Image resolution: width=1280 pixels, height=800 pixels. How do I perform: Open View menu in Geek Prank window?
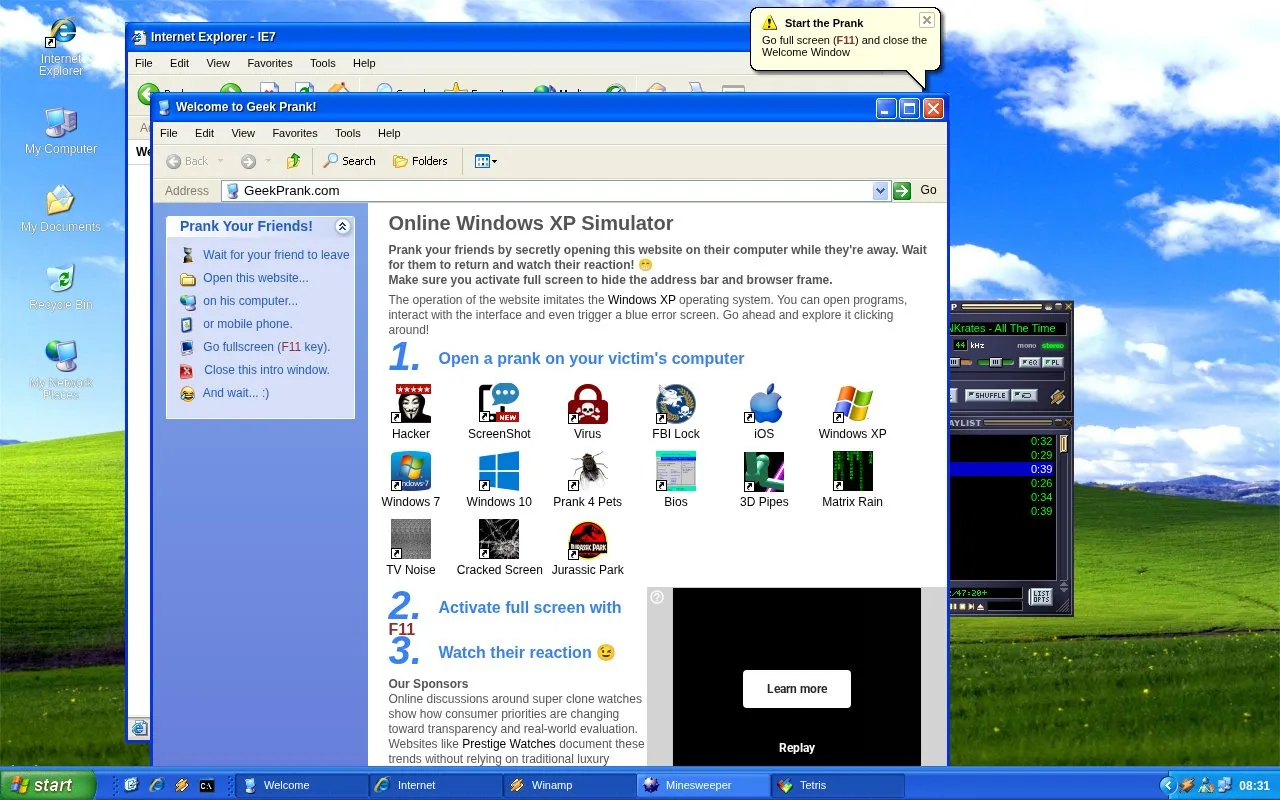(x=243, y=133)
